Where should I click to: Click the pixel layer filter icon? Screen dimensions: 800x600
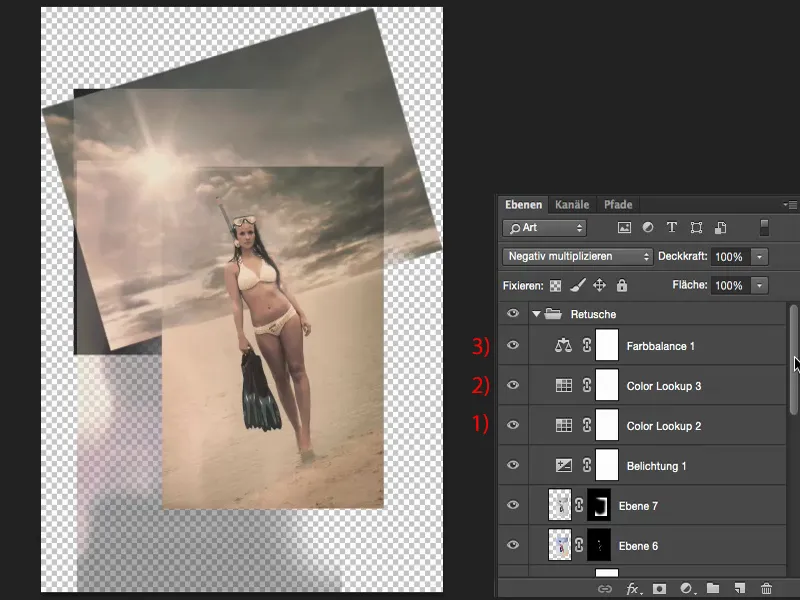point(625,228)
